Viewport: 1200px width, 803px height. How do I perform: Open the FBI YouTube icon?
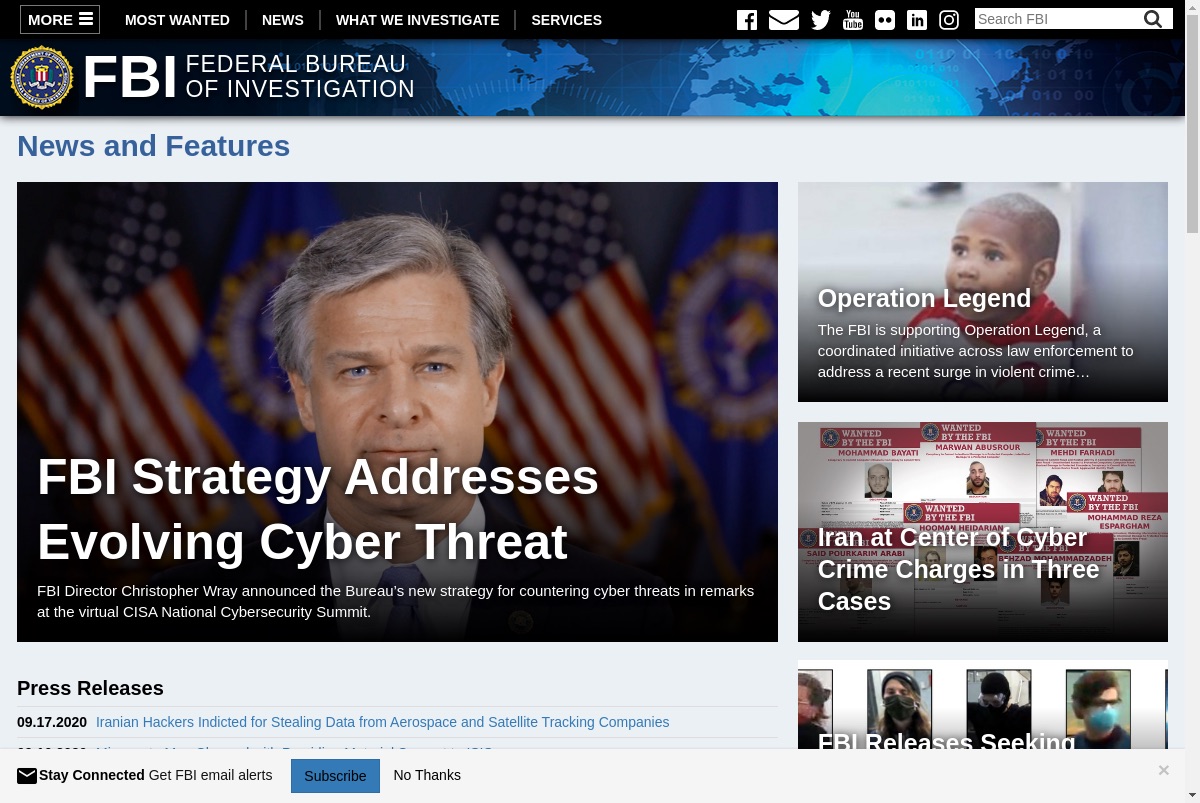853,20
